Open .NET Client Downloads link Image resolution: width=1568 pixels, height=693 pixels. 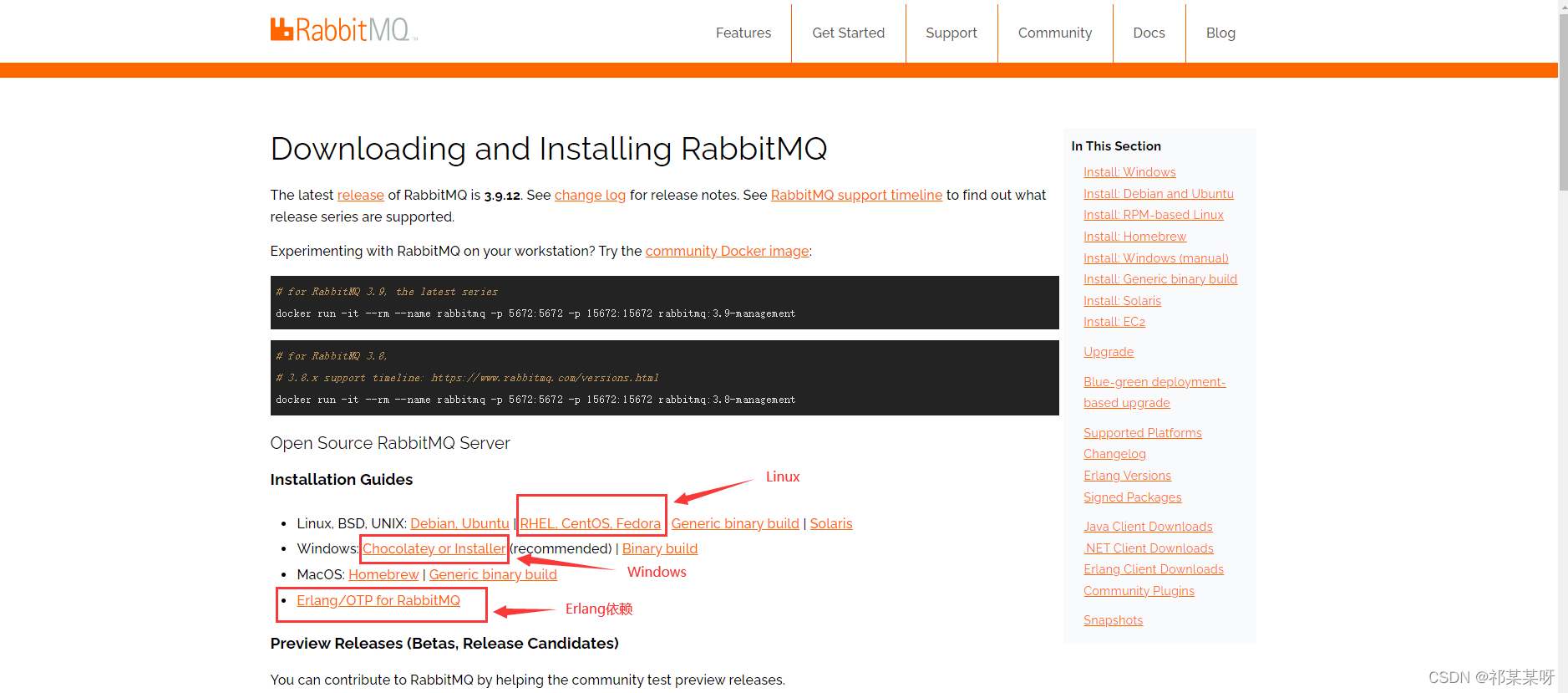[1149, 548]
